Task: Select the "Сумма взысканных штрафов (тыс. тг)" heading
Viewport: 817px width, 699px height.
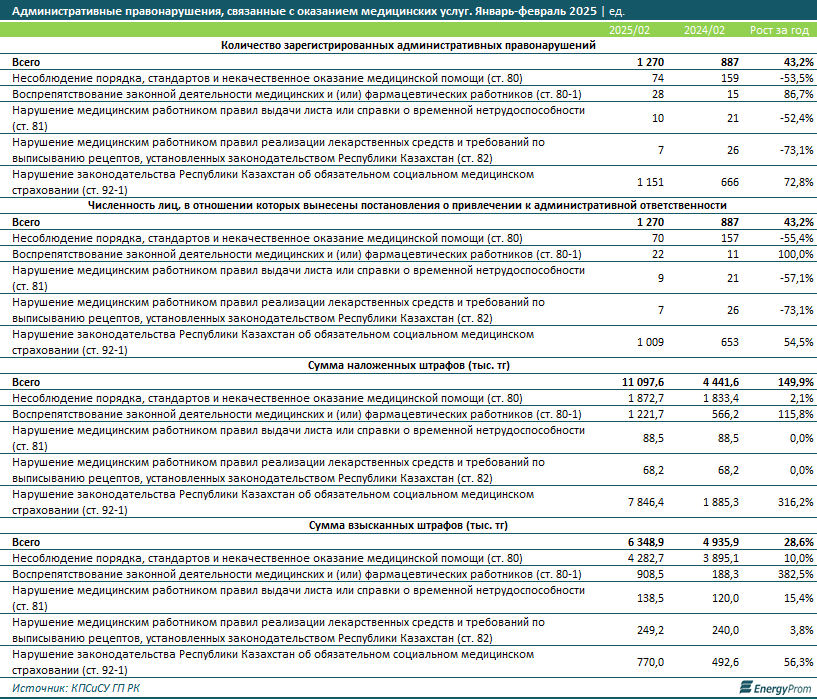Action: click(408, 524)
